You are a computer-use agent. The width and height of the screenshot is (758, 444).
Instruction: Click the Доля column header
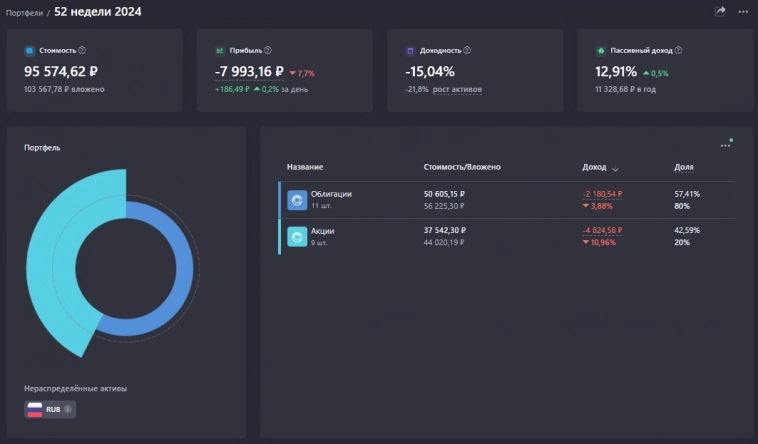(x=683, y=167)
